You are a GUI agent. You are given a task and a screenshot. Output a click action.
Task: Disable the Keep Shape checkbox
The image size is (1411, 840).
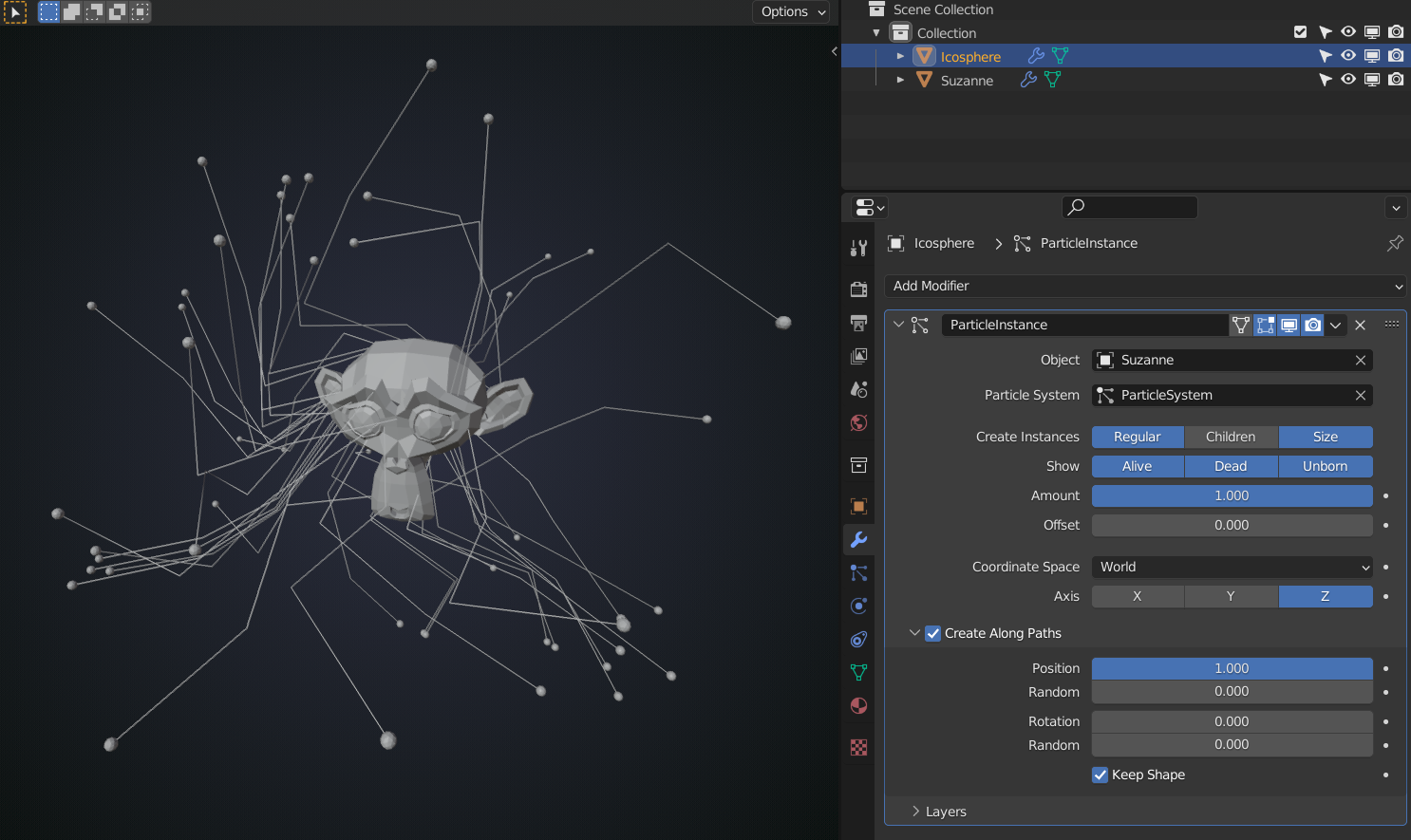click(x=1100, y=775)
